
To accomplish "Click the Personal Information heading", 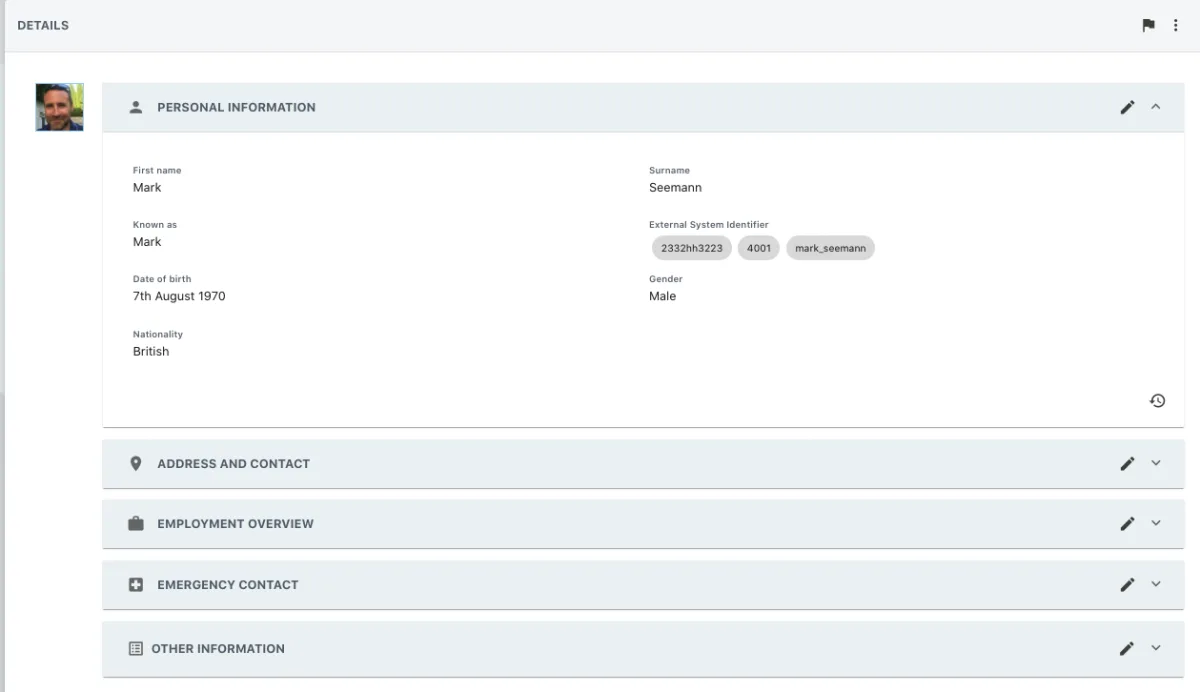I will pos(236,107).
